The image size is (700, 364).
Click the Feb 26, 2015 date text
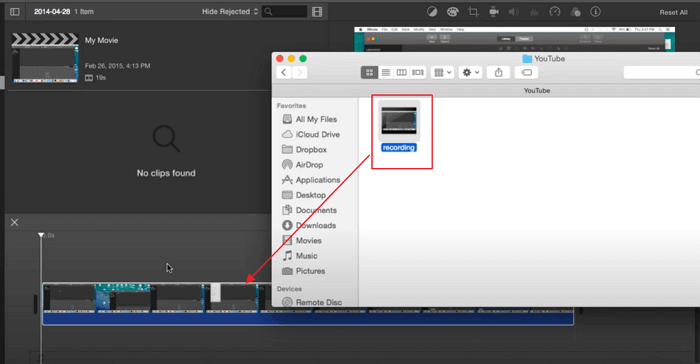point(117,66)
